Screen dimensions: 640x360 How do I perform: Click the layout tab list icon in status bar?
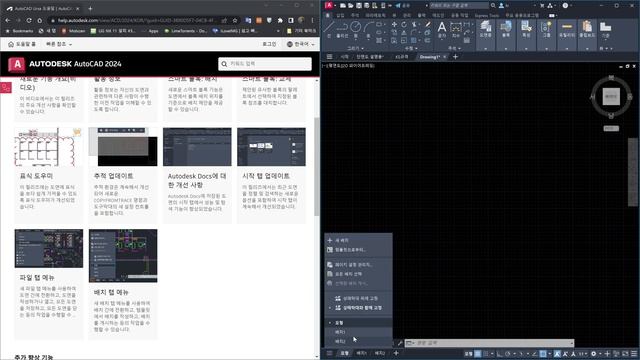click(x=329, y=353)
